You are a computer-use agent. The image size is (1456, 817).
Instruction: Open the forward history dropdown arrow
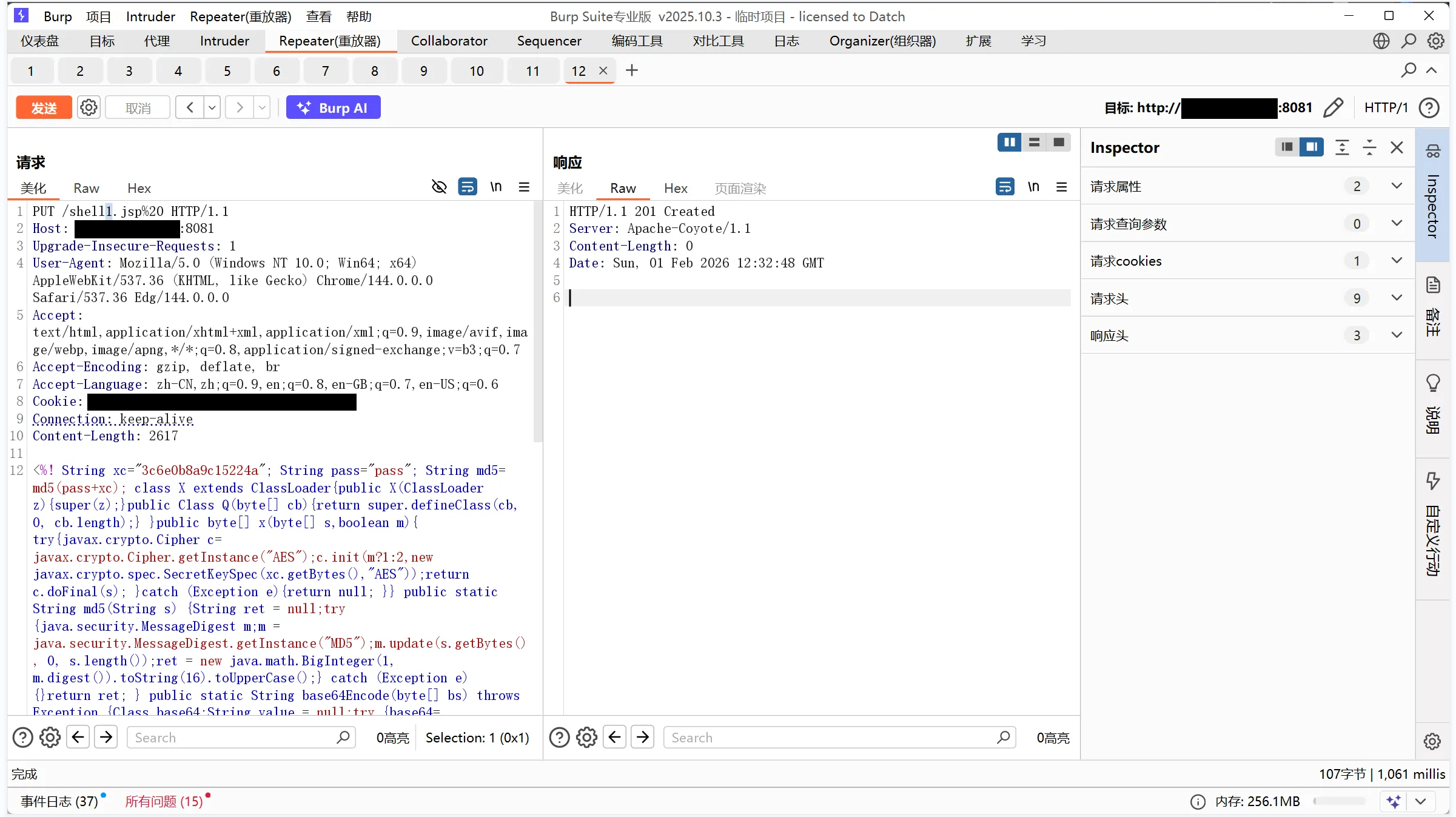(x=262, y=108)
